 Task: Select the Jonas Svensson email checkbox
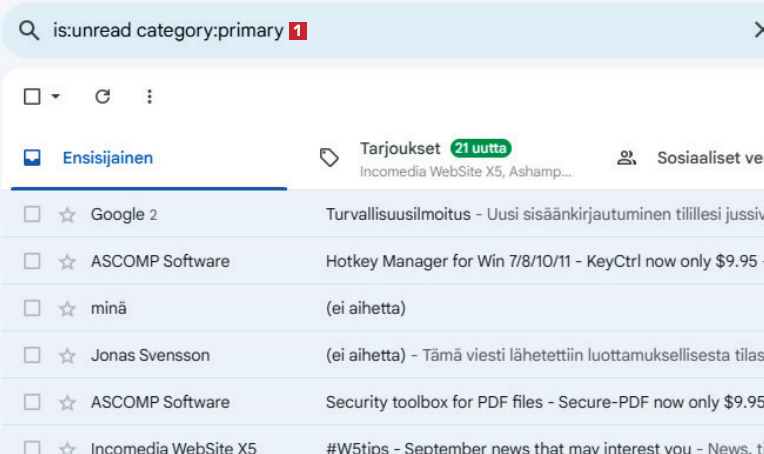click(32, 356)
